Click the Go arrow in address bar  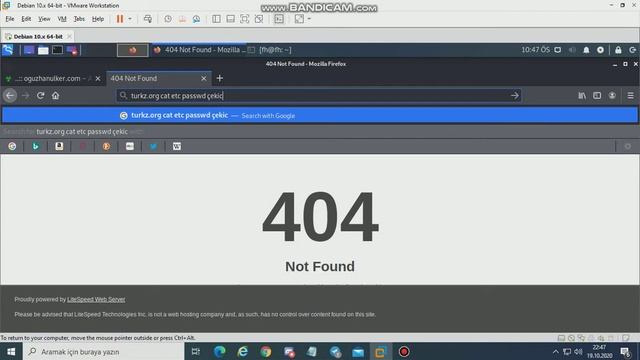tap(514, 96)
